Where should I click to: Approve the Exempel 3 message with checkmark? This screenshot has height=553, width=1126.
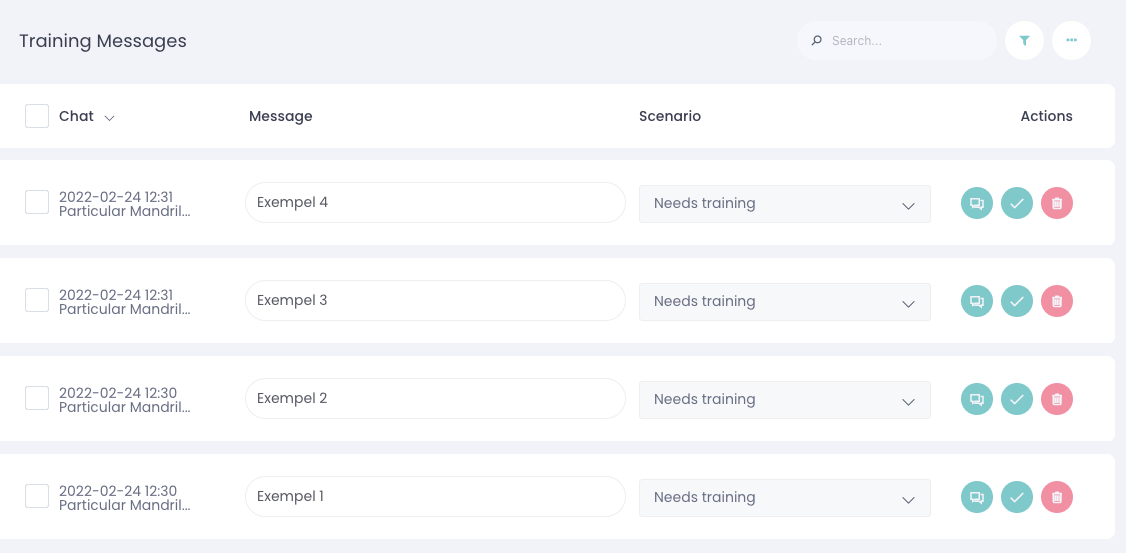coord(1017,301)
